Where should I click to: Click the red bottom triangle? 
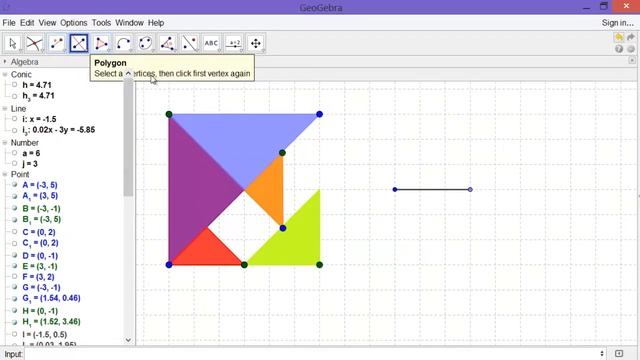(207, 252)
